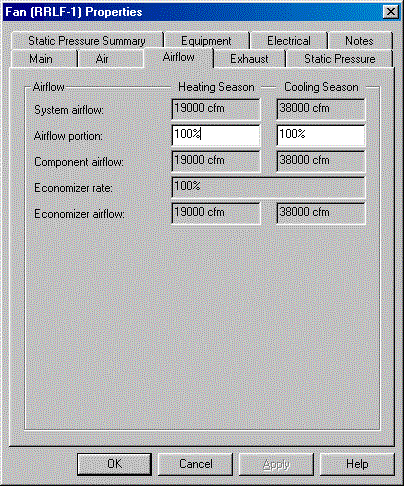Switch to the Air tab
Image resolution: width=404 pixels, height=486 pixels.
(102, 59)
